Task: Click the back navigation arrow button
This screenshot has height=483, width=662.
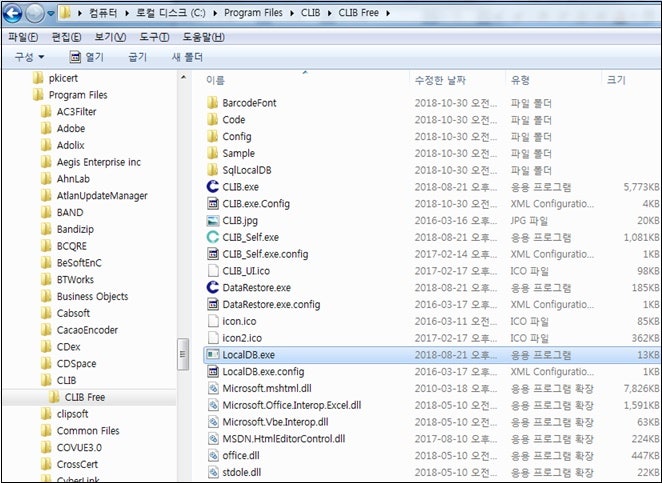Action: (12, 13)
